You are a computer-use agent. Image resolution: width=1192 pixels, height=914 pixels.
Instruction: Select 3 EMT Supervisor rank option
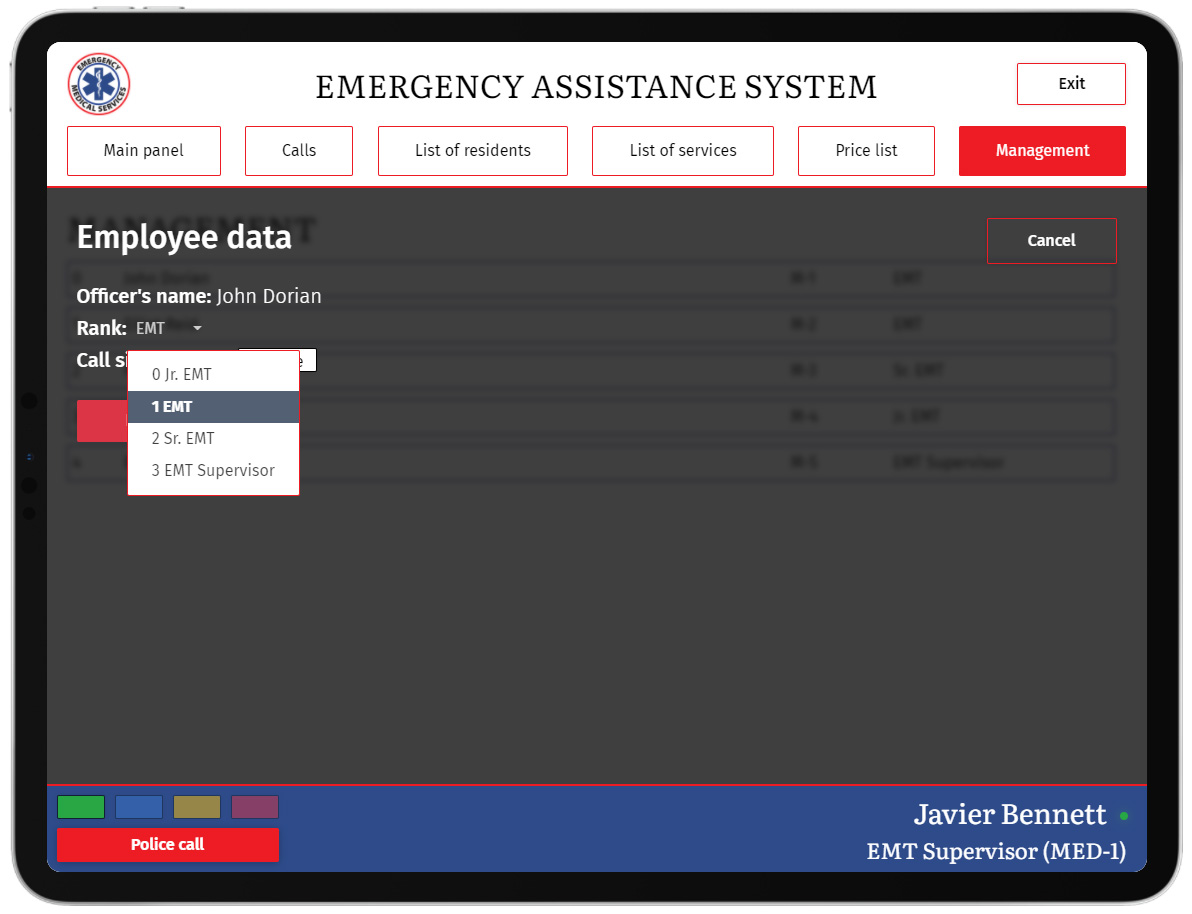[214, 471]
